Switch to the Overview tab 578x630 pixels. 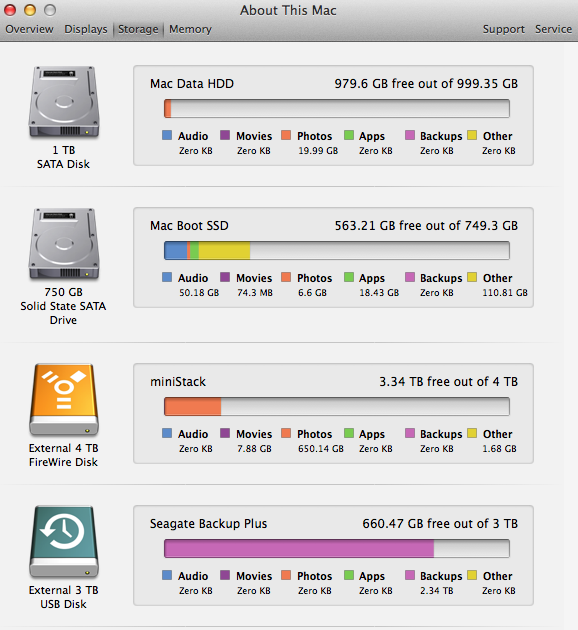point(29,29)
